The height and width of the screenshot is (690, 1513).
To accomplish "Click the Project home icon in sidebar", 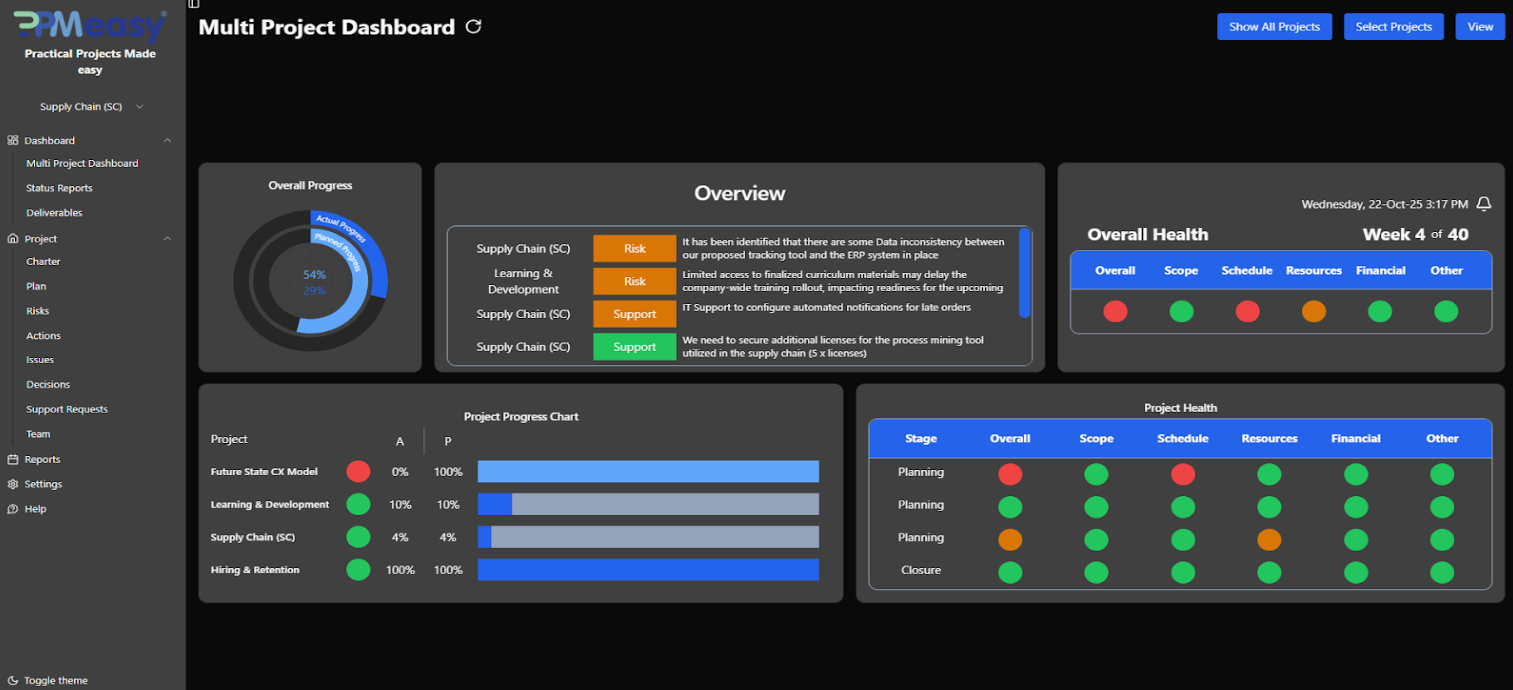I will pyautogui.click(x=12, y=238).
